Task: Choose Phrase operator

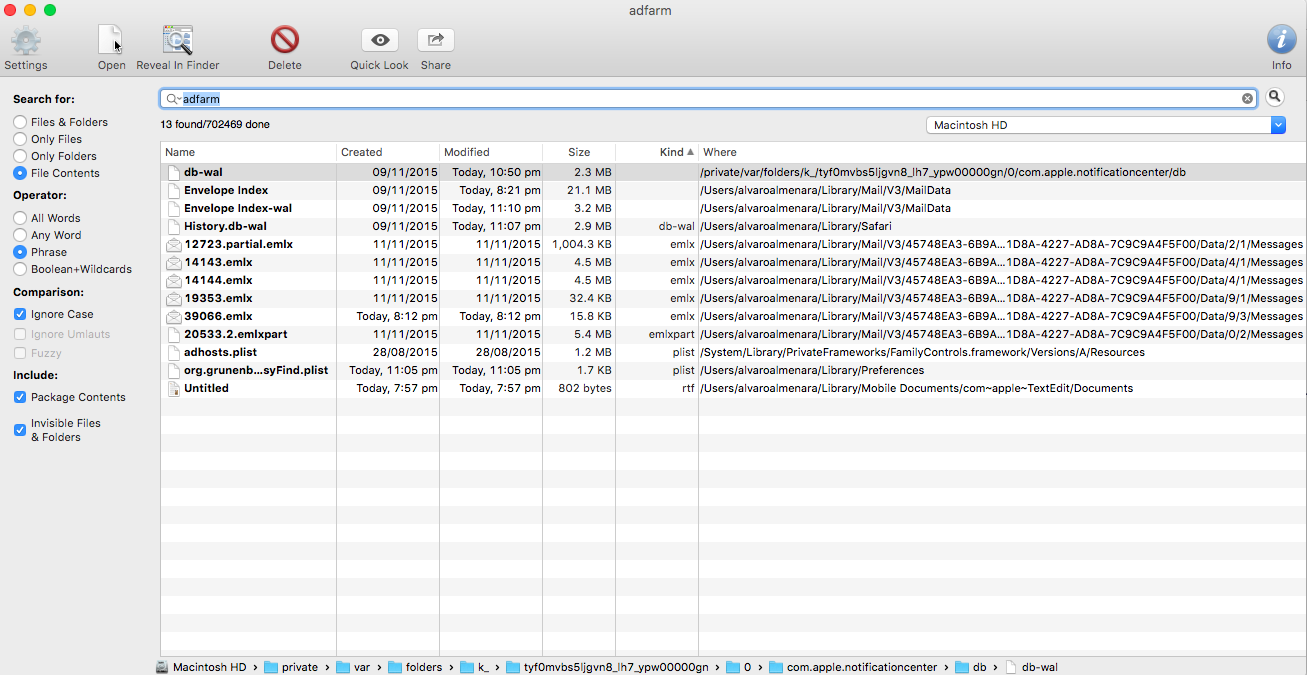Action: [20, 252]
